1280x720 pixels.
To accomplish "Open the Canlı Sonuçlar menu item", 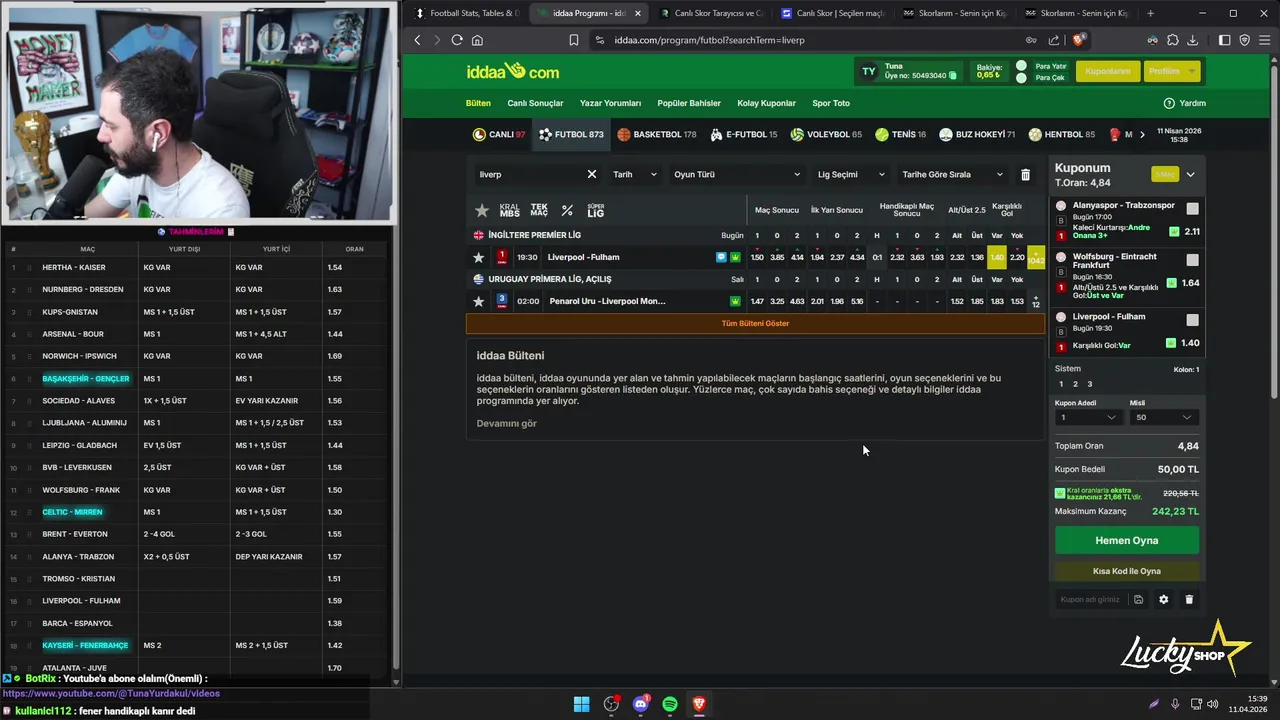I will (x=535, y=103).
